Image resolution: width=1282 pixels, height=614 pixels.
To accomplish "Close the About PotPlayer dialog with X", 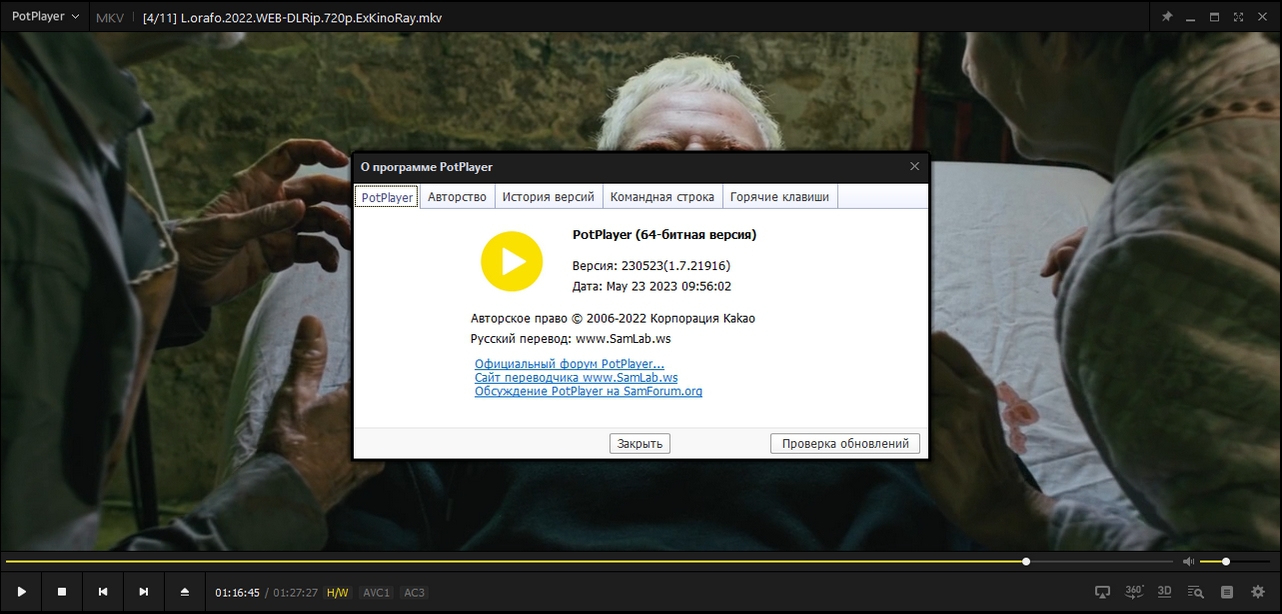I will 914,167.
